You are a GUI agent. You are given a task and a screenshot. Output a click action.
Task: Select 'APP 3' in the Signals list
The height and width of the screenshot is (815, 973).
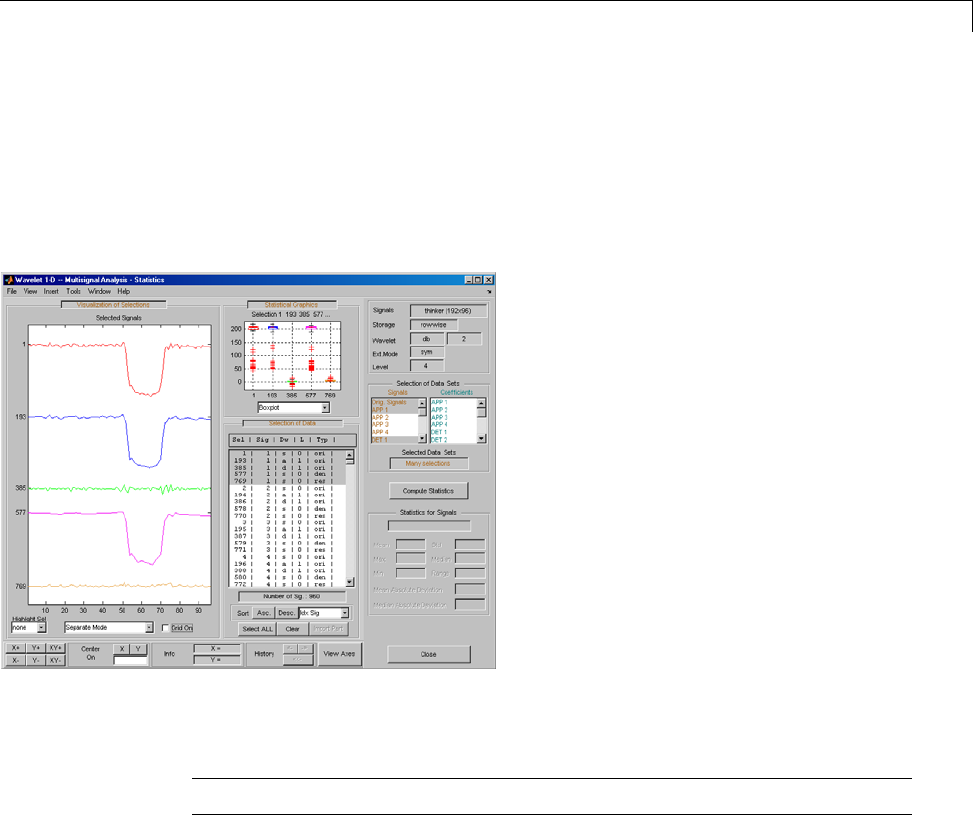(x=395, y=425)
